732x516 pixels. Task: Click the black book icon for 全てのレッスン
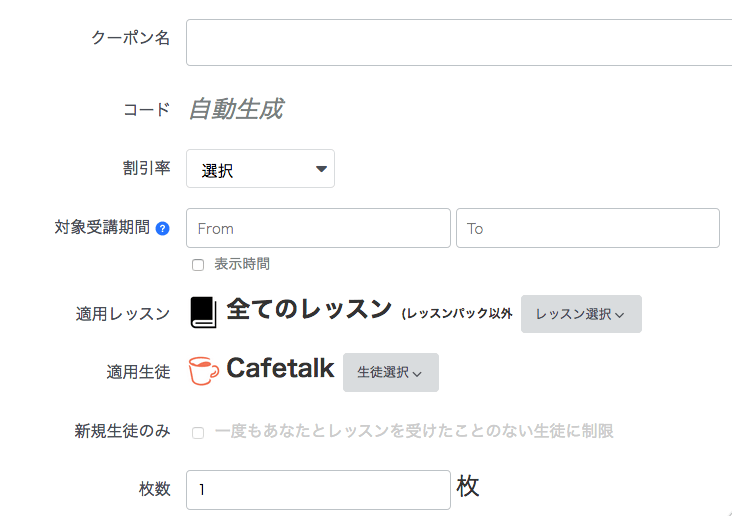(x=204, y=312)
